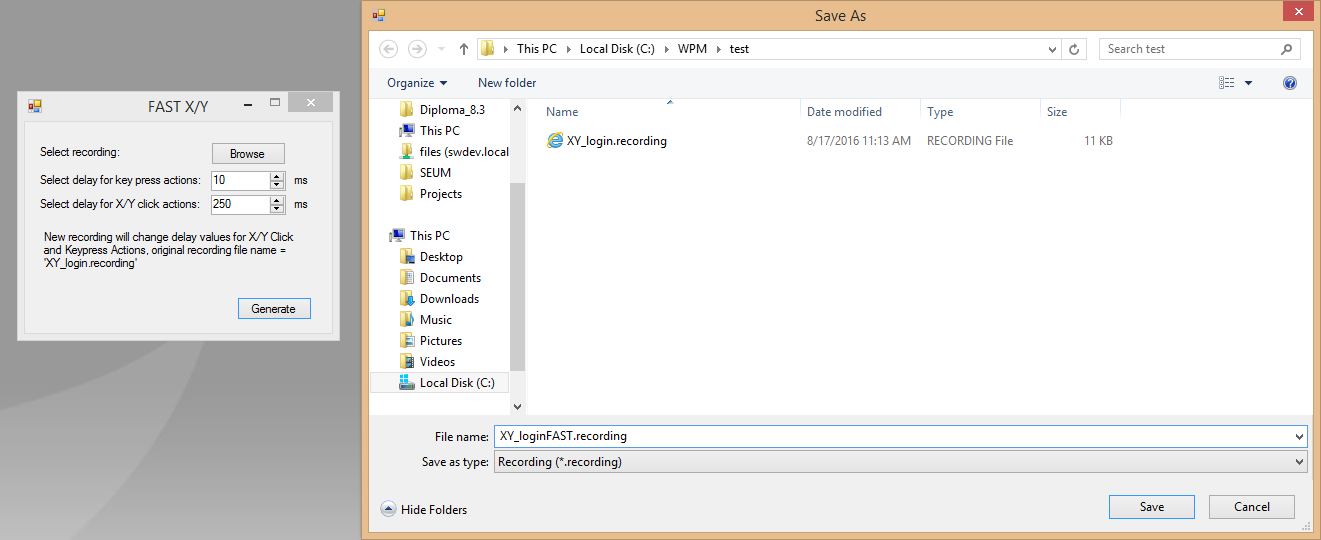The image size is (1321, 540).
Task: Click Browse in FAST X/Y window
Action: click(248, 154)
